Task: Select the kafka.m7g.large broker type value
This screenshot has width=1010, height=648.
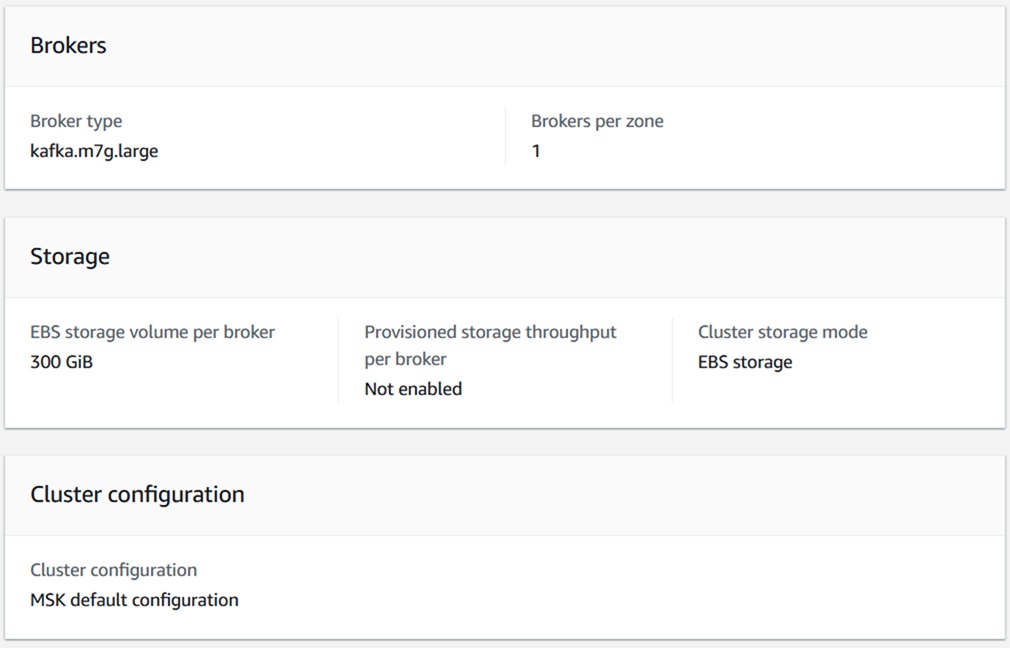Action: coord(94,151)
